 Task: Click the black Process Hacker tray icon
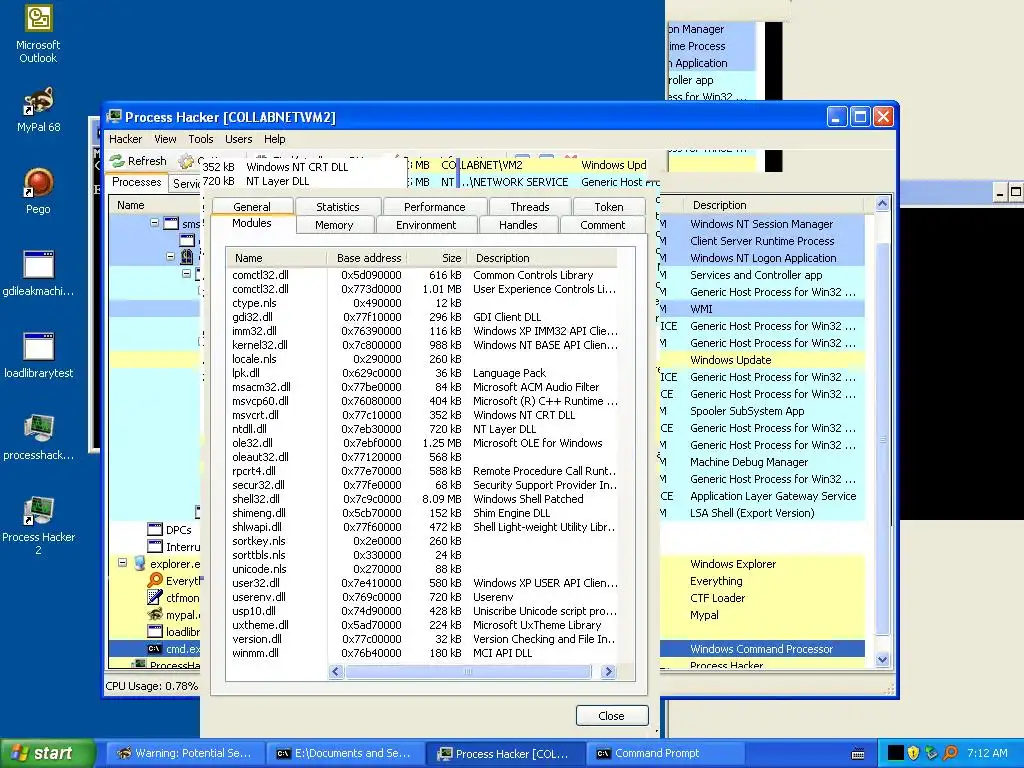pos(896,753)
